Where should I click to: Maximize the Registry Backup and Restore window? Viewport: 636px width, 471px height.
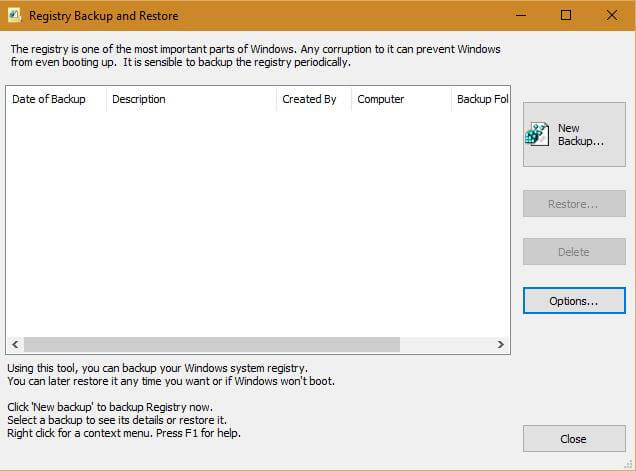pos(566,15)
